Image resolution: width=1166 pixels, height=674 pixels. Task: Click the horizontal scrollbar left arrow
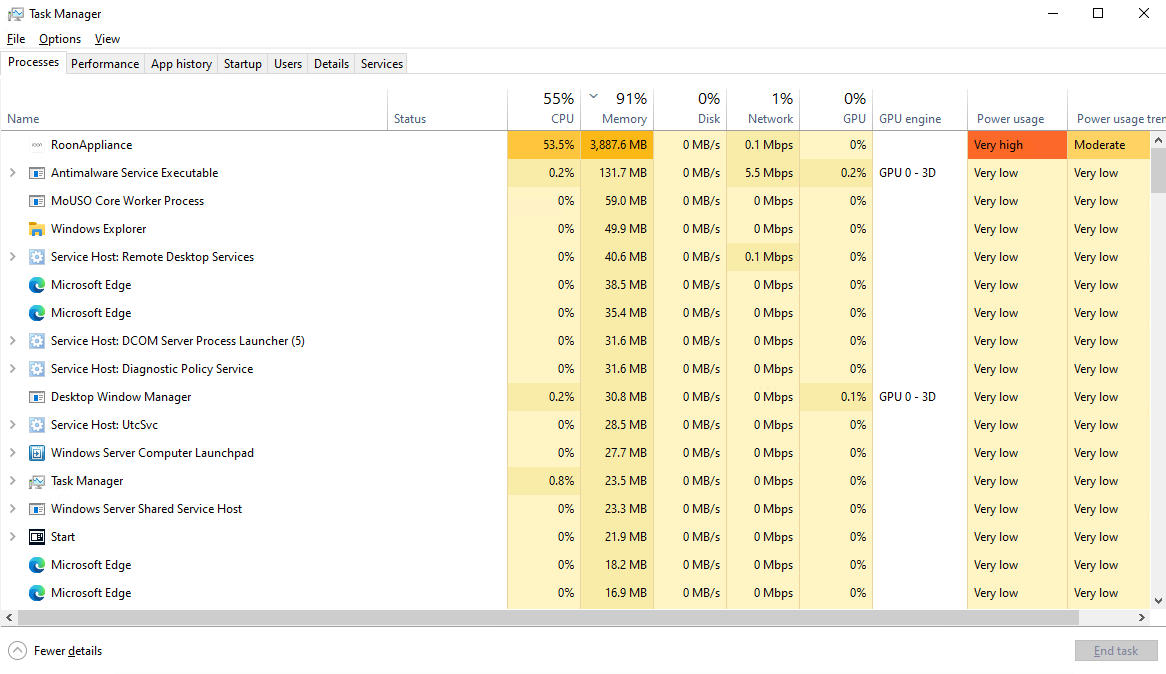click(9, 617)
